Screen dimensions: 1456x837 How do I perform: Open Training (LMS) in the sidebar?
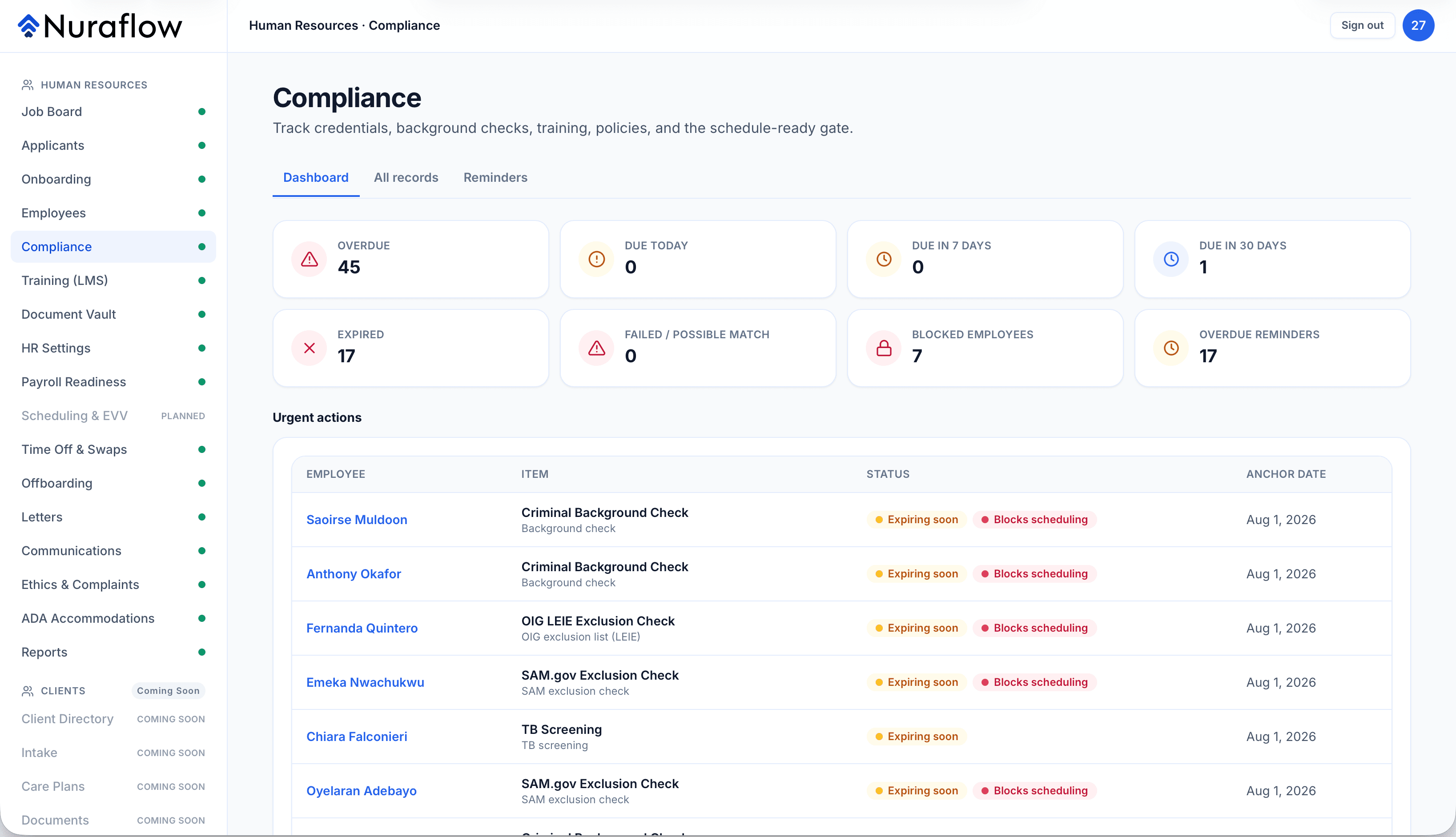(x=113, y=280)
